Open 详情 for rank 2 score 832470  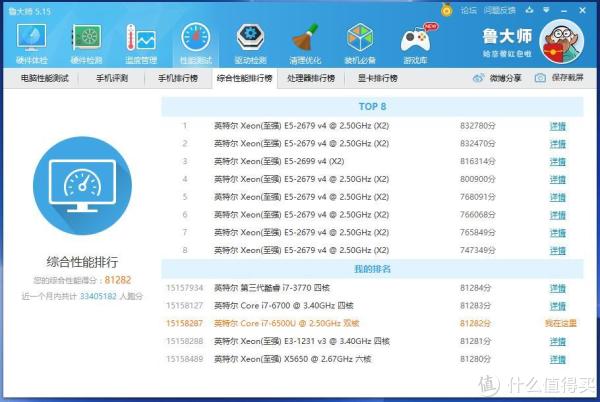click(x=558, y=144)
